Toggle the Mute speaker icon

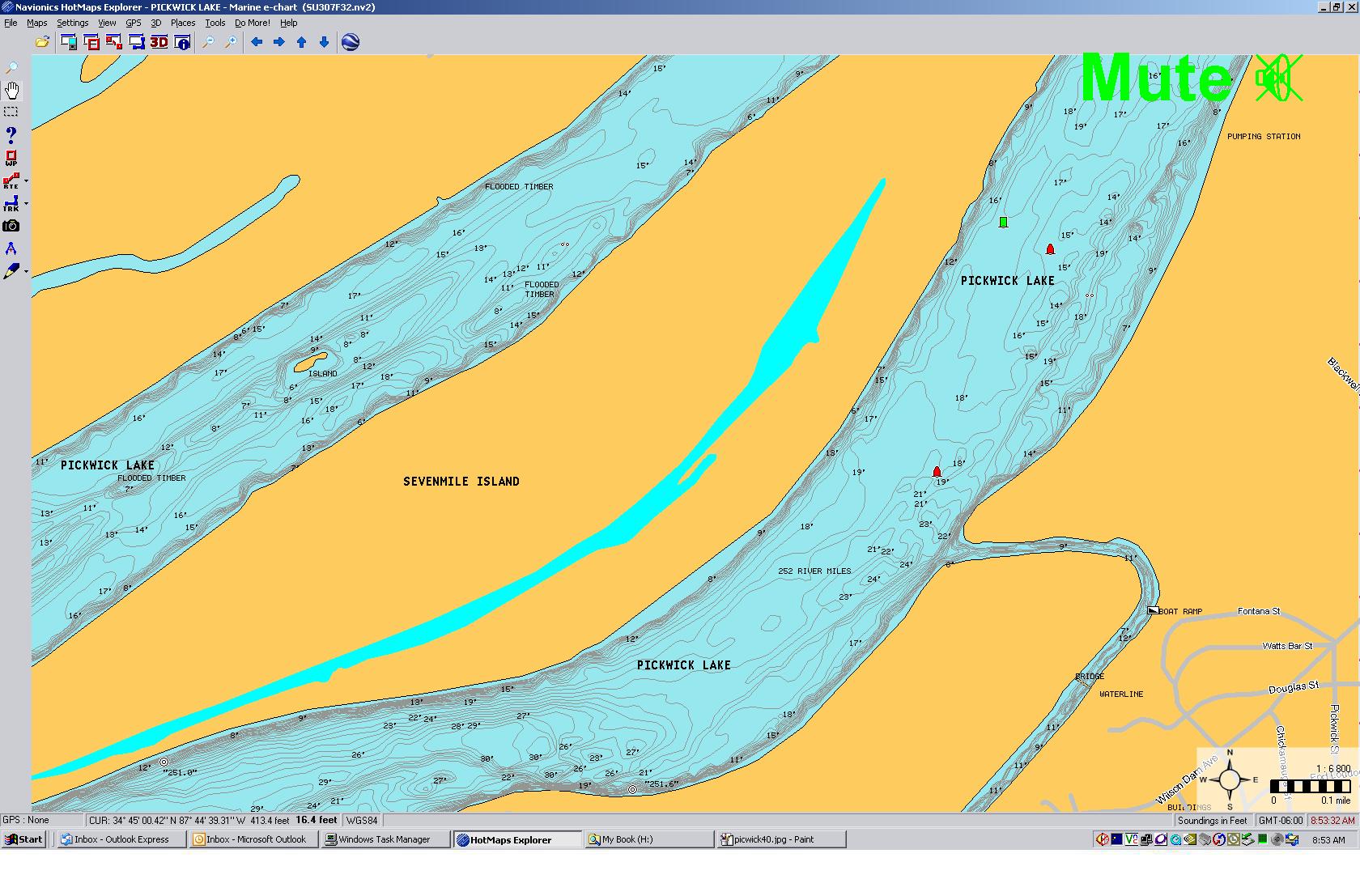(1277, 79)
